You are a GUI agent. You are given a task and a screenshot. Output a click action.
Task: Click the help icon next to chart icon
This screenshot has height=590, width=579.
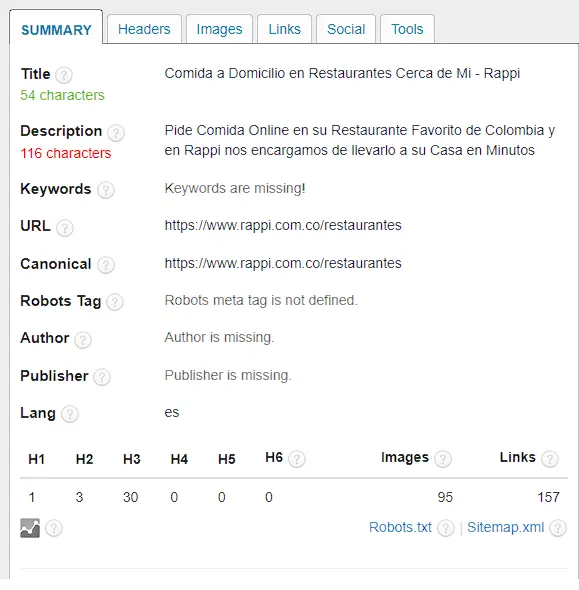(x=54, y=528)
